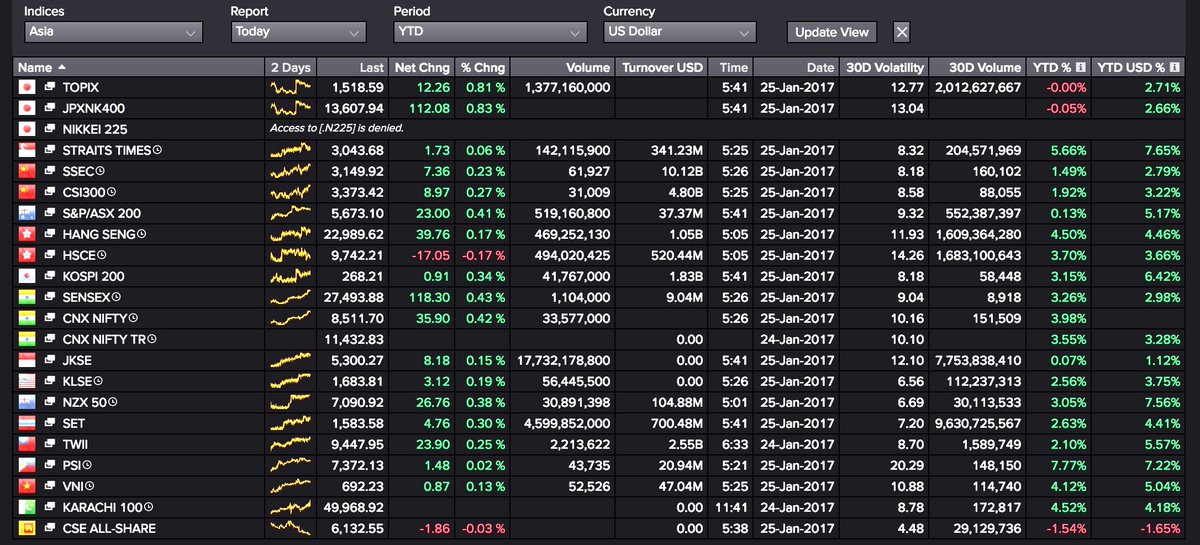The height and width of the screenshot is (545, 1200).
Task: Click the pop-out icon for HANG SENG
Action: 49,234
